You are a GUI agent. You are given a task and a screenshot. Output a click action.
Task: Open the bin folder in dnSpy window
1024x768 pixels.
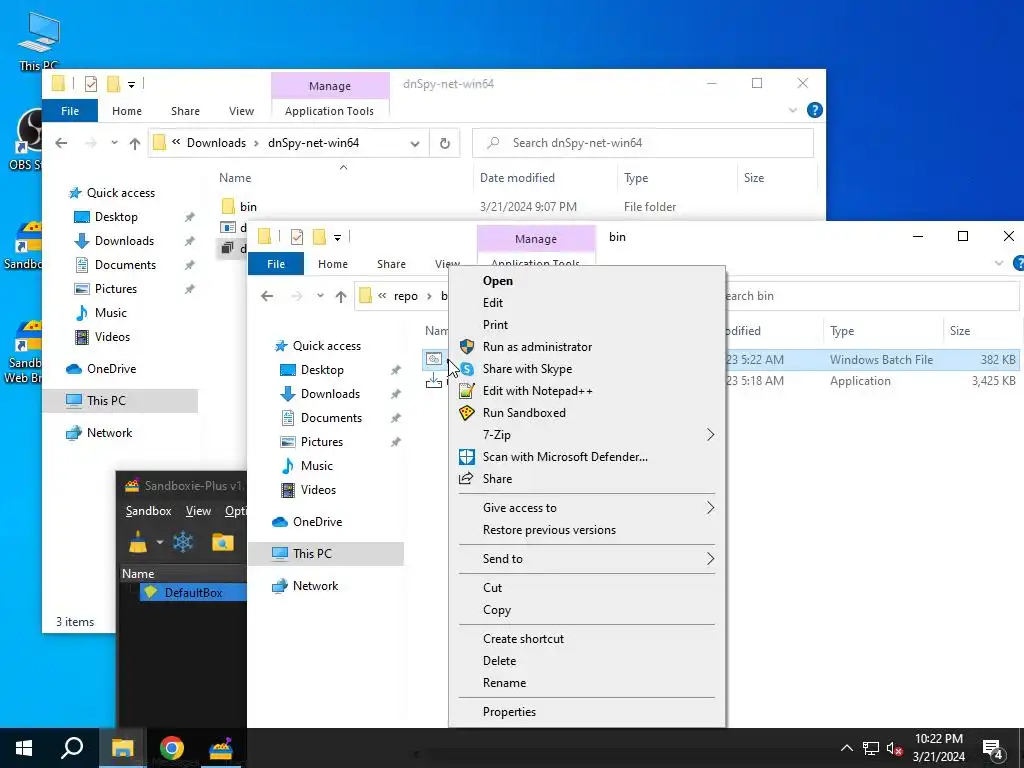pos(248,207)
